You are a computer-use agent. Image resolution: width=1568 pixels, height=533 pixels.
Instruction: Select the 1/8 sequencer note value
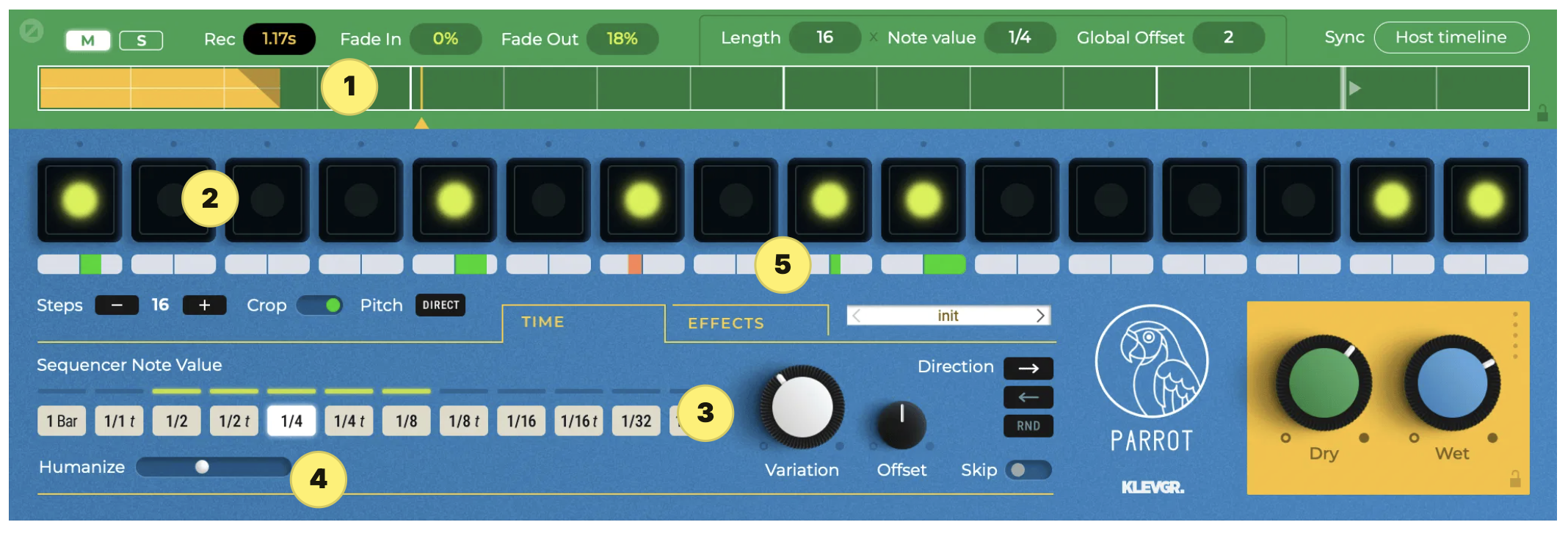pyautogui.click(x=406, y=421)
